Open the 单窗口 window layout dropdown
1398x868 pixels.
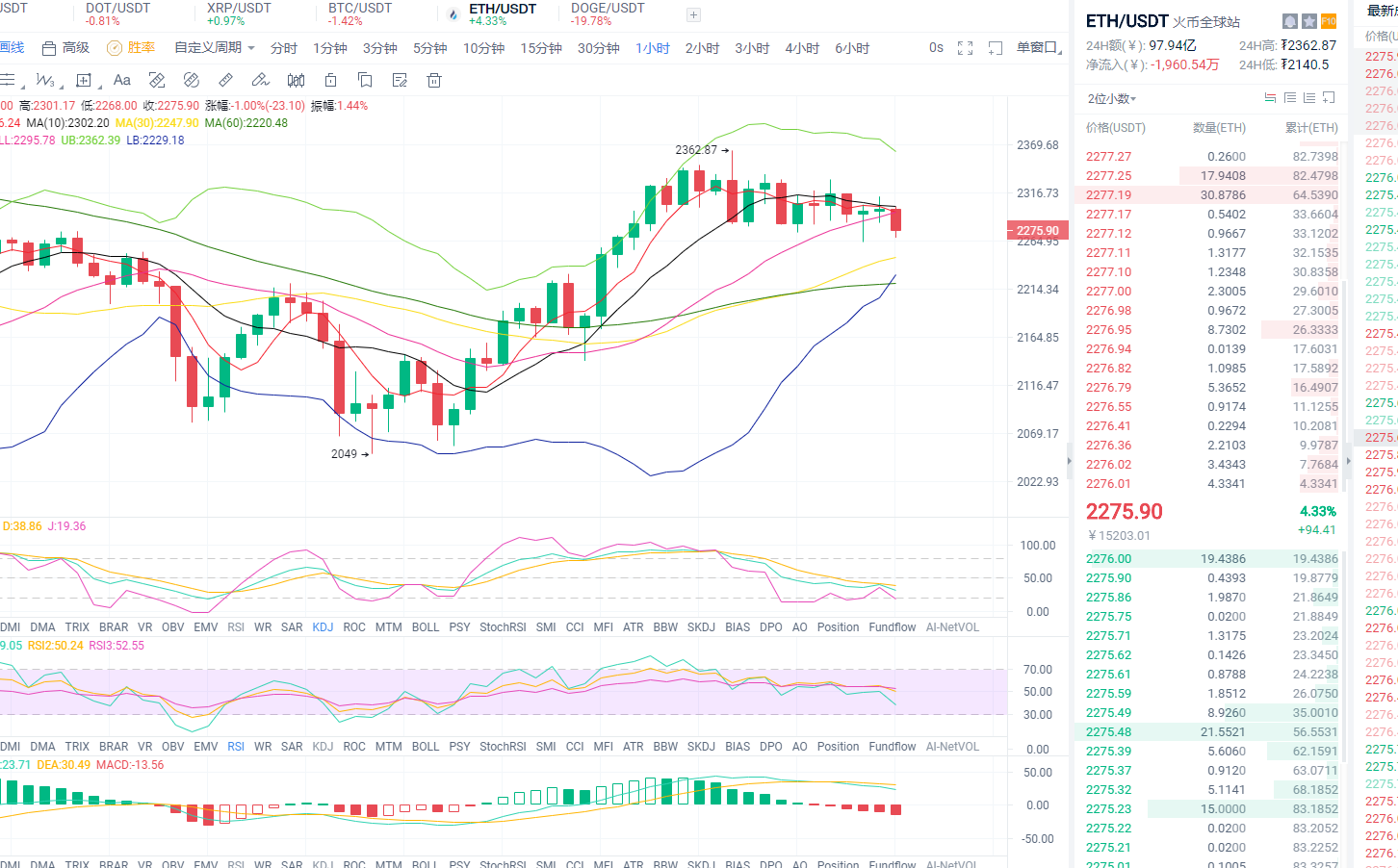1039,48
